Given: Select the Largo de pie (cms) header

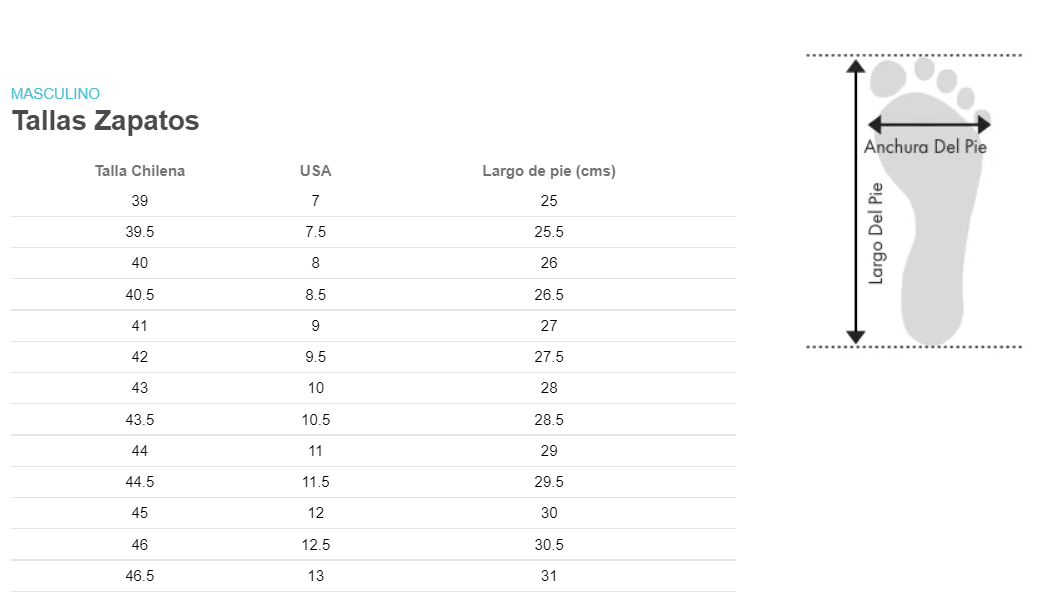Looking at the screenshot, I should coord(549,171).
